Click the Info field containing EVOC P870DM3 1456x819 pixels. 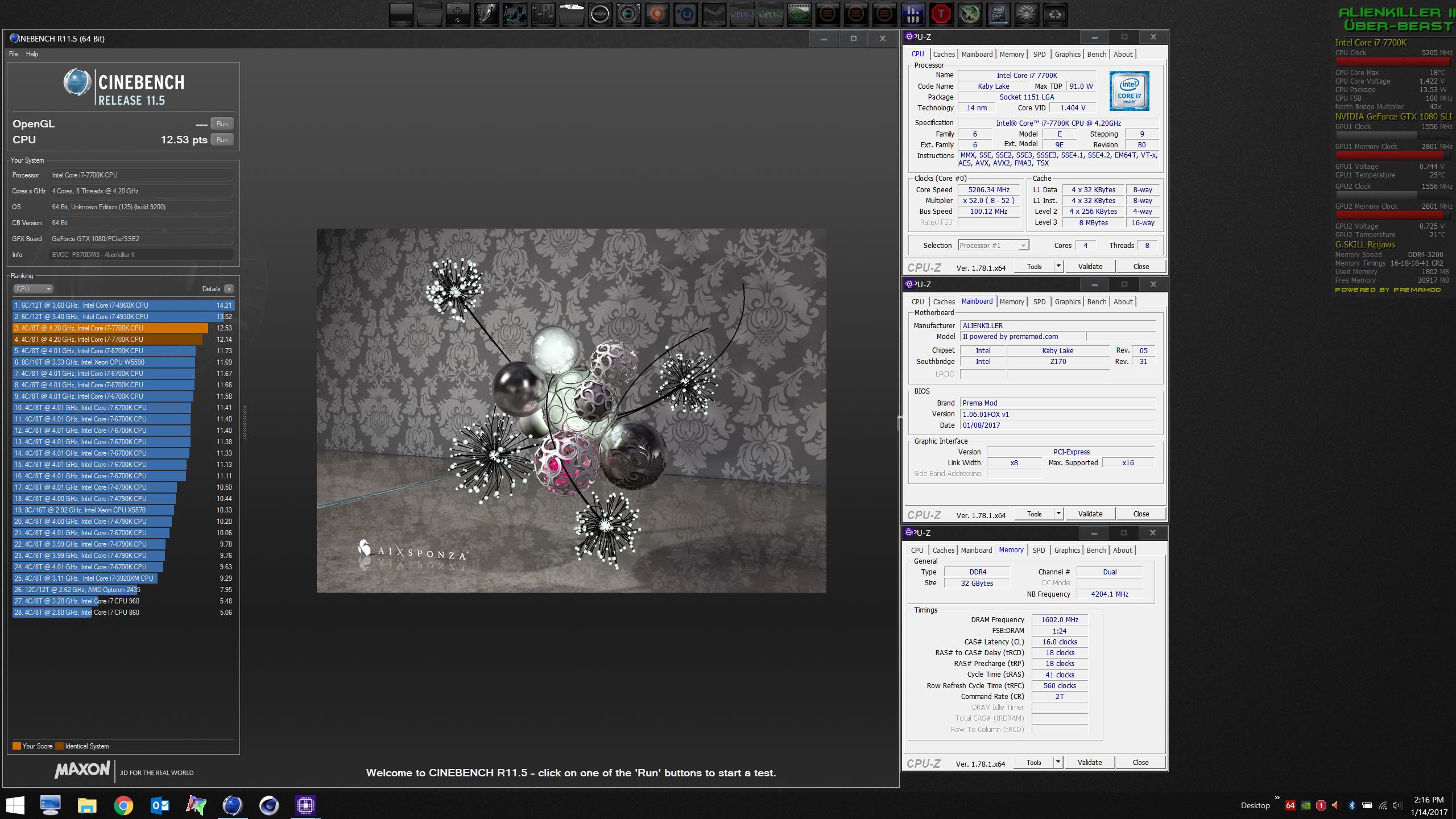point(141,255)
